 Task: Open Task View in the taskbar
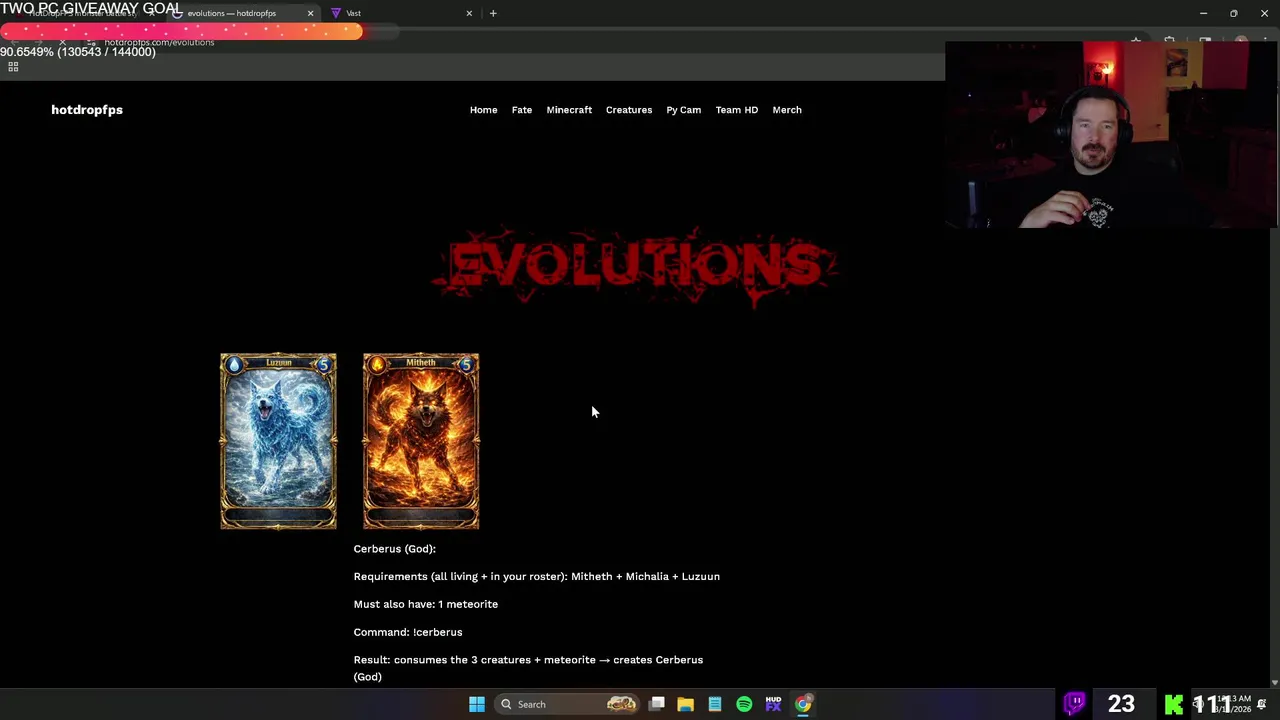(x=657, y=704)
